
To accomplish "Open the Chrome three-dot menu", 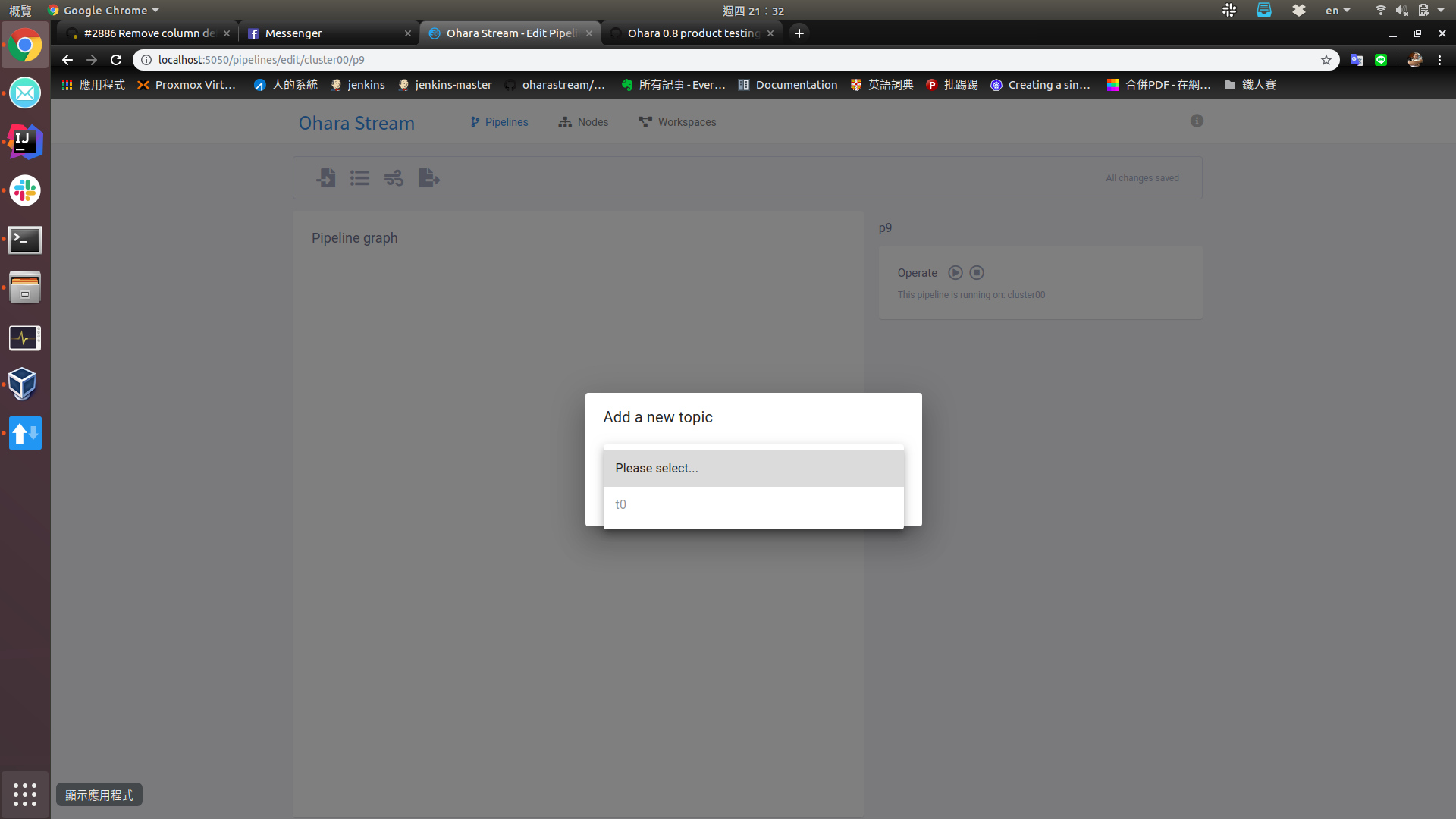I will 1439,60.
